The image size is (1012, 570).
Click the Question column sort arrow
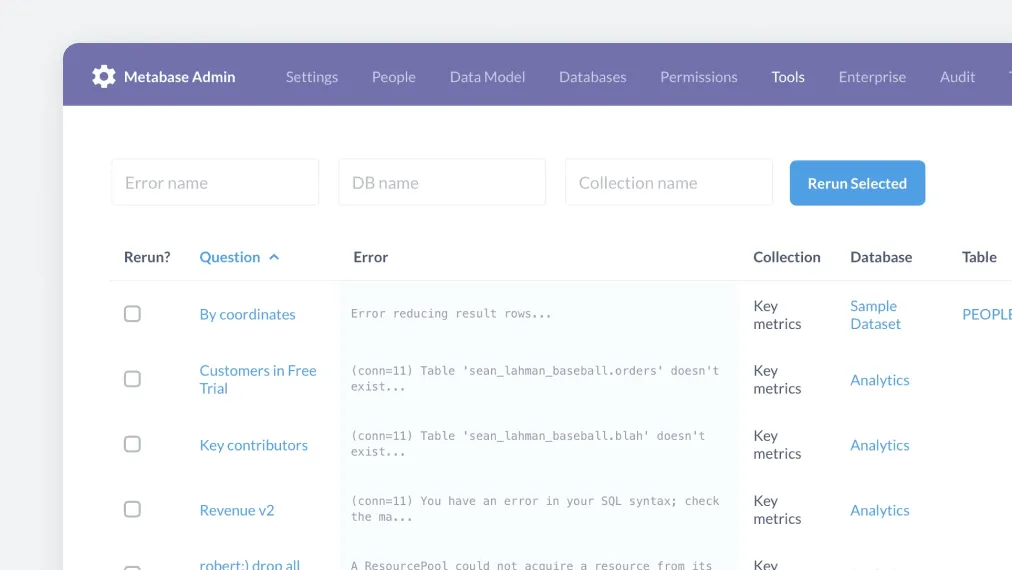[x=274, y=257]
